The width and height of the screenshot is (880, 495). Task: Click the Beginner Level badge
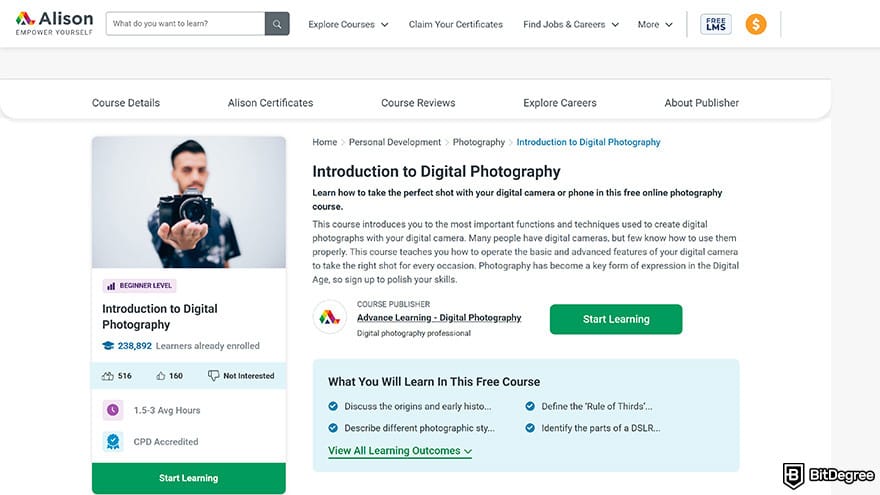139,286
